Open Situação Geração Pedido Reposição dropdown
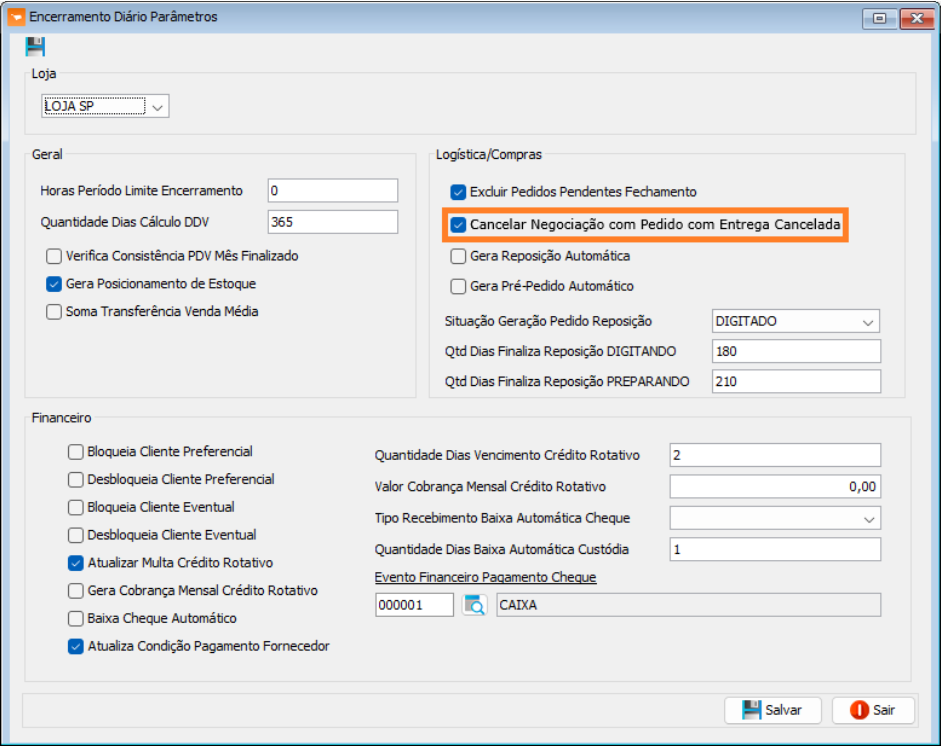Screen dimensions: 942x748 pos(866,321)
